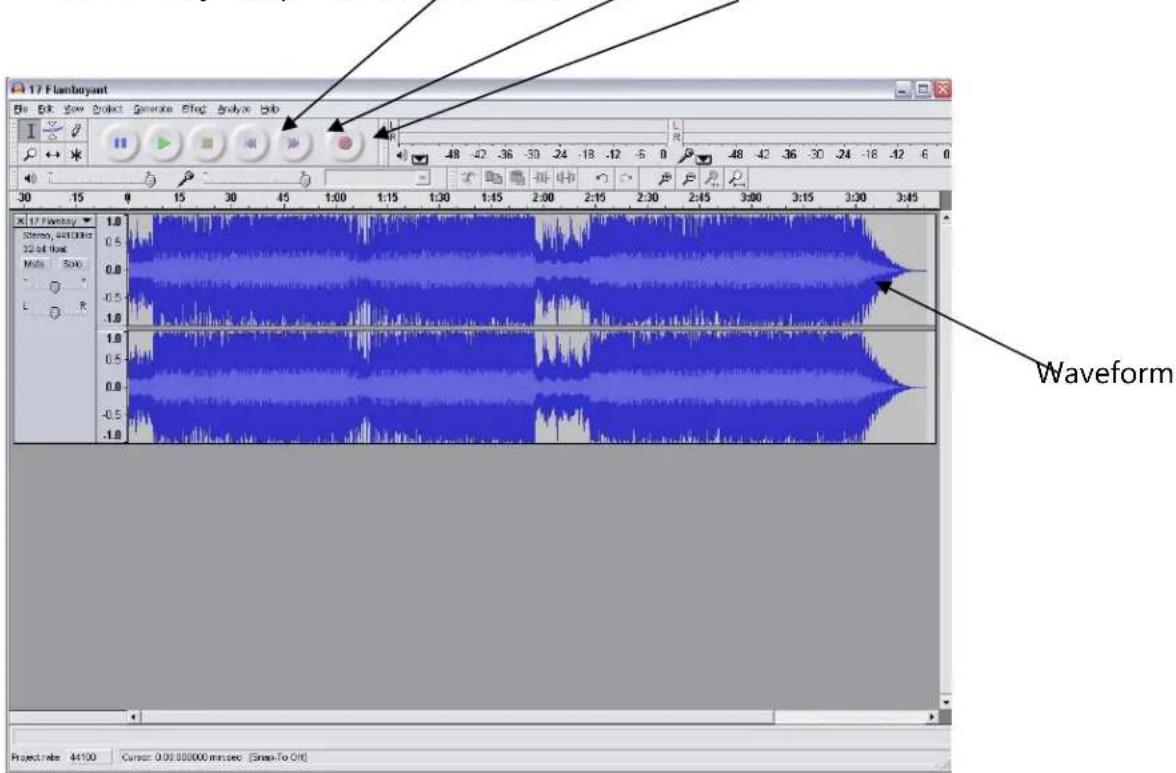Click the Snap-To Off status text
The image size is (1176, 773).
[x=278, y=758]
